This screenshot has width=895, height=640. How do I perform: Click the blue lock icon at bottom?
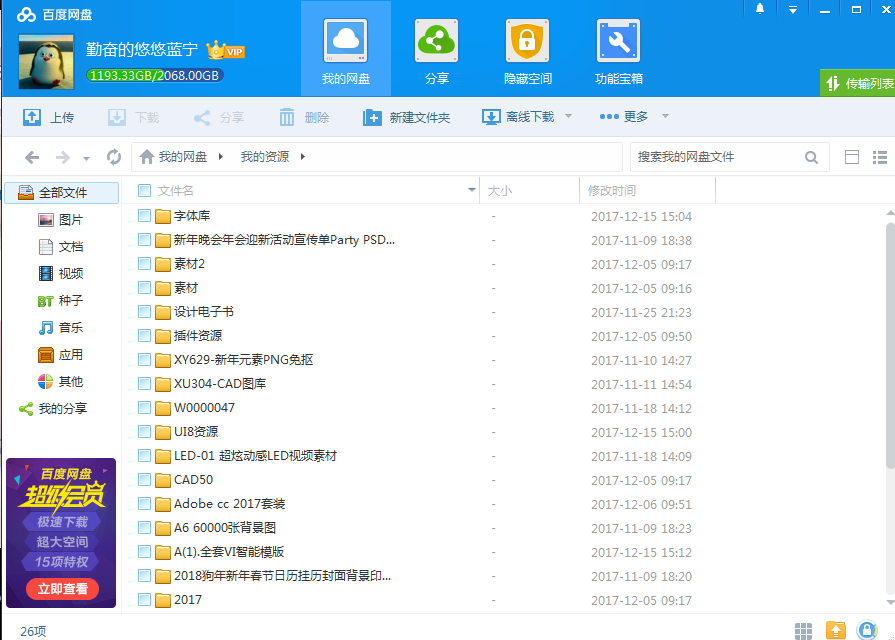point(866,630)
